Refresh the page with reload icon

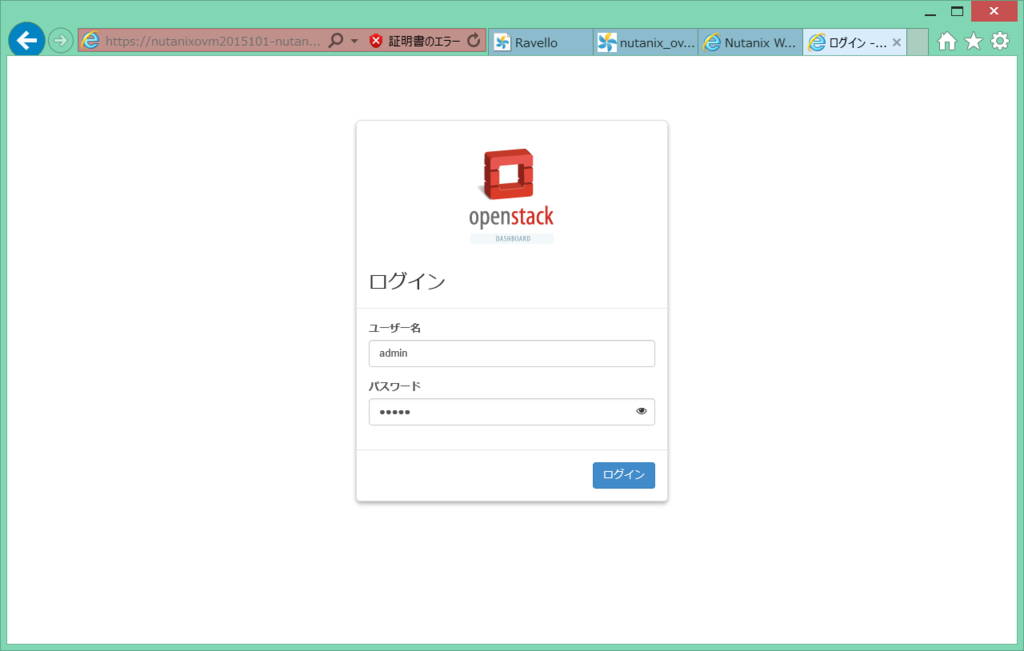[x=474, y=40]
